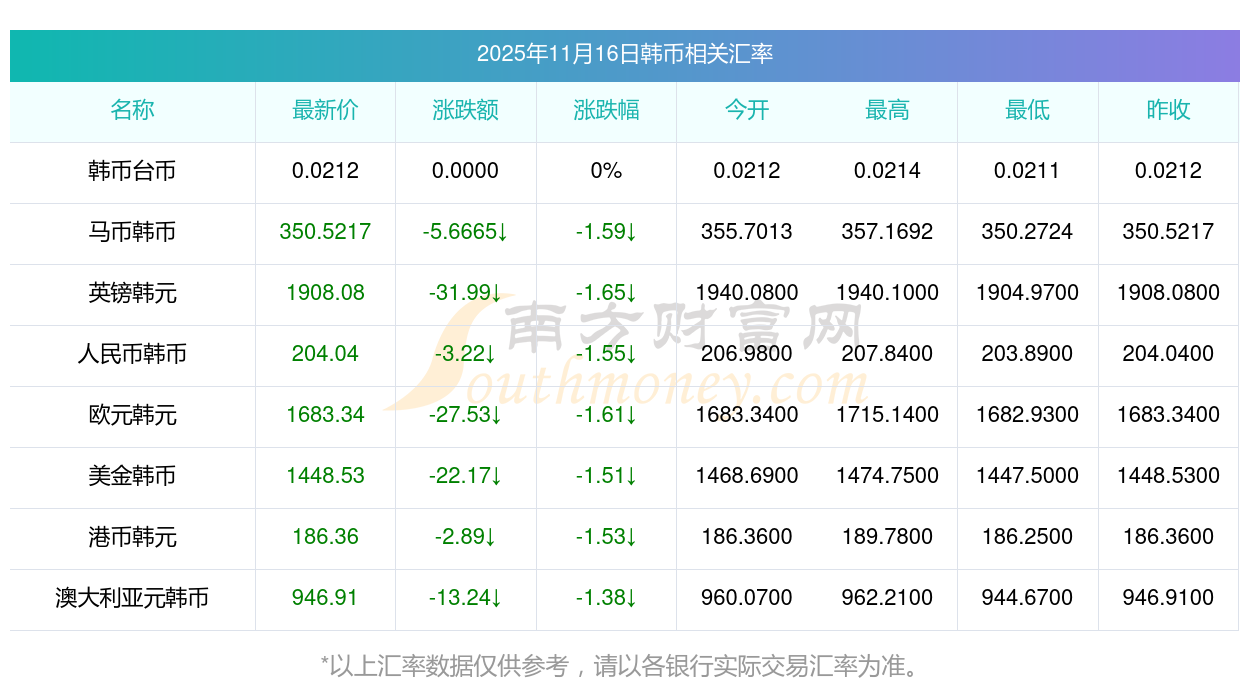Click the 今开 column header

click(x=747, y=110)
